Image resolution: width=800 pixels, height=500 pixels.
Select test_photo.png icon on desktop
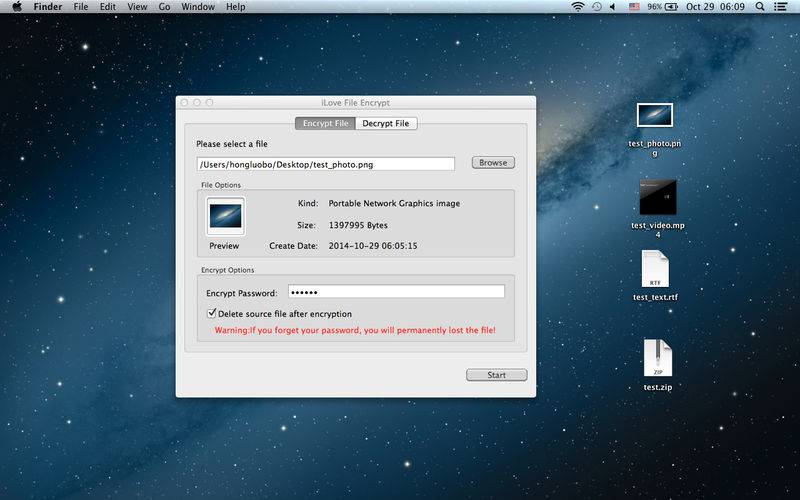(655, 115)
